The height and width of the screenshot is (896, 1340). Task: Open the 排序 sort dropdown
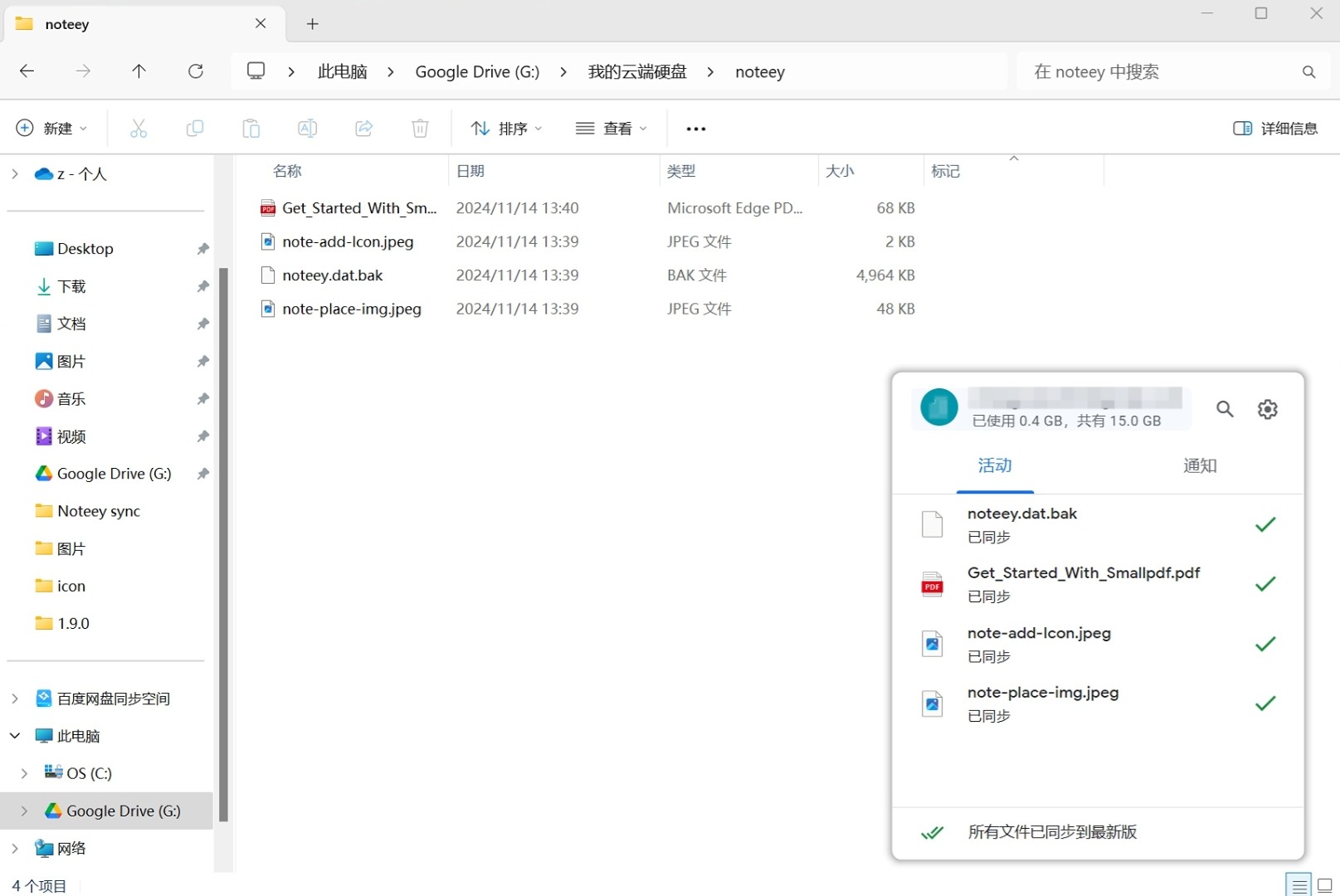[507, 129]
